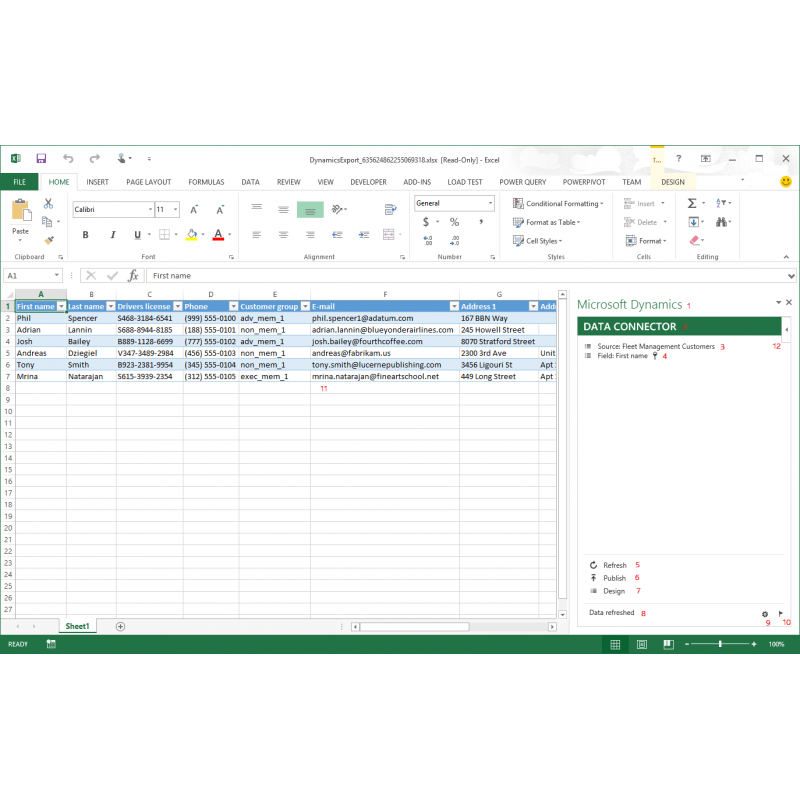Open Cell Styles gallery
Viewport: 800px width, 800px height.
537,241
